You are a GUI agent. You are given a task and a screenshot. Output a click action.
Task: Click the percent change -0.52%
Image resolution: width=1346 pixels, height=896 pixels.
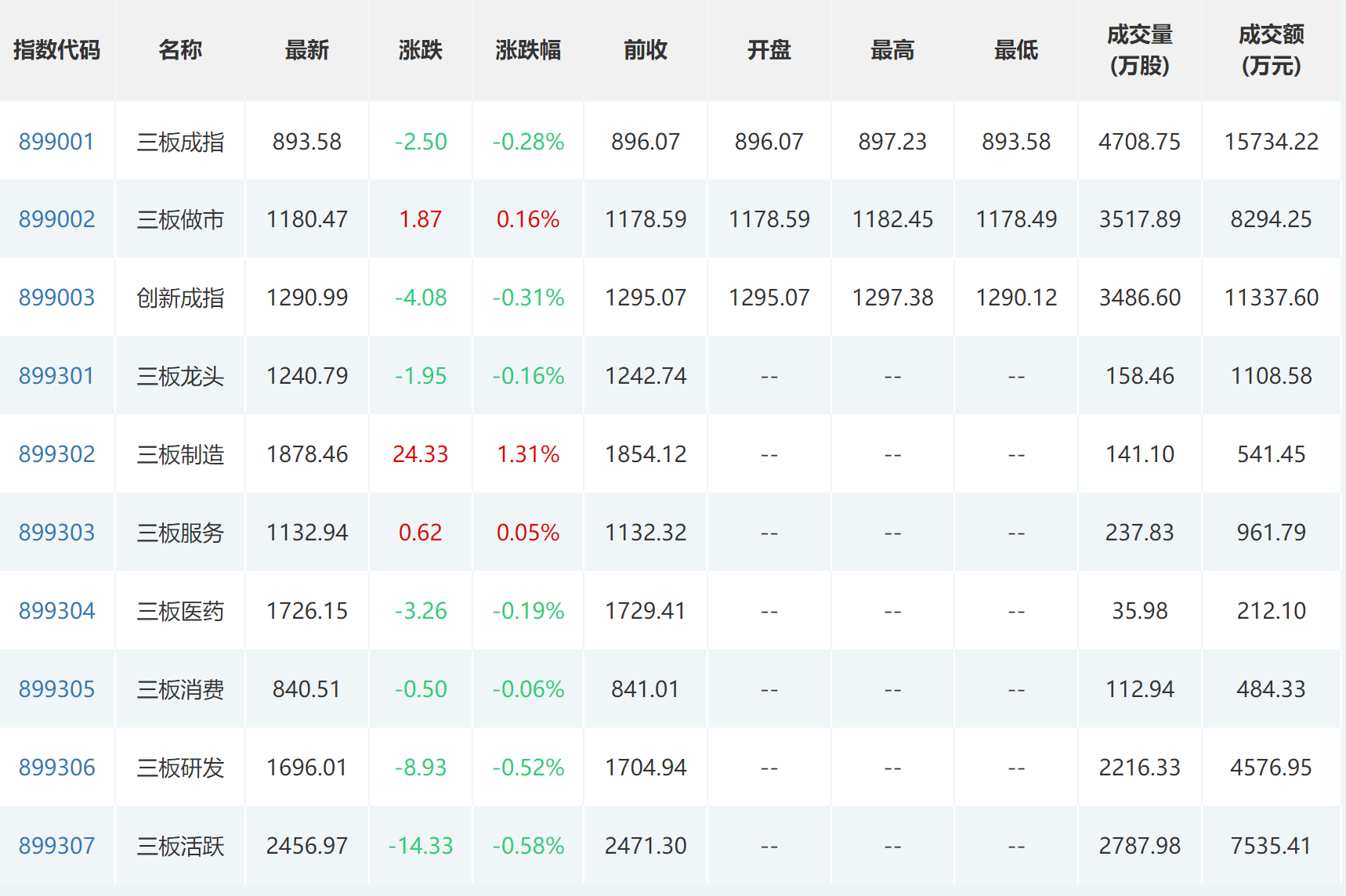[528, 768]
